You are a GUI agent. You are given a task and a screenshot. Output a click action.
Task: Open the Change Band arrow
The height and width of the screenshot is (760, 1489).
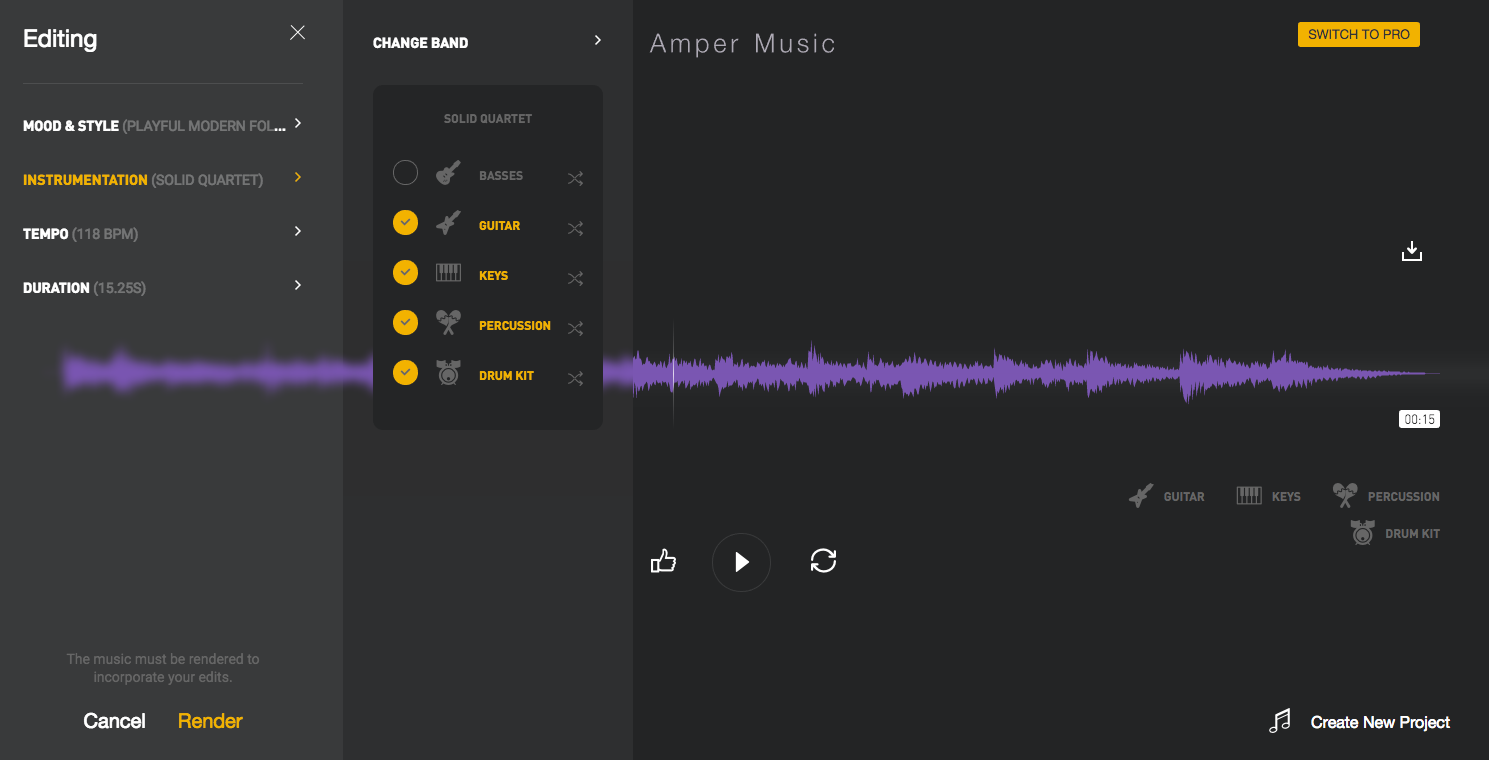598,40
